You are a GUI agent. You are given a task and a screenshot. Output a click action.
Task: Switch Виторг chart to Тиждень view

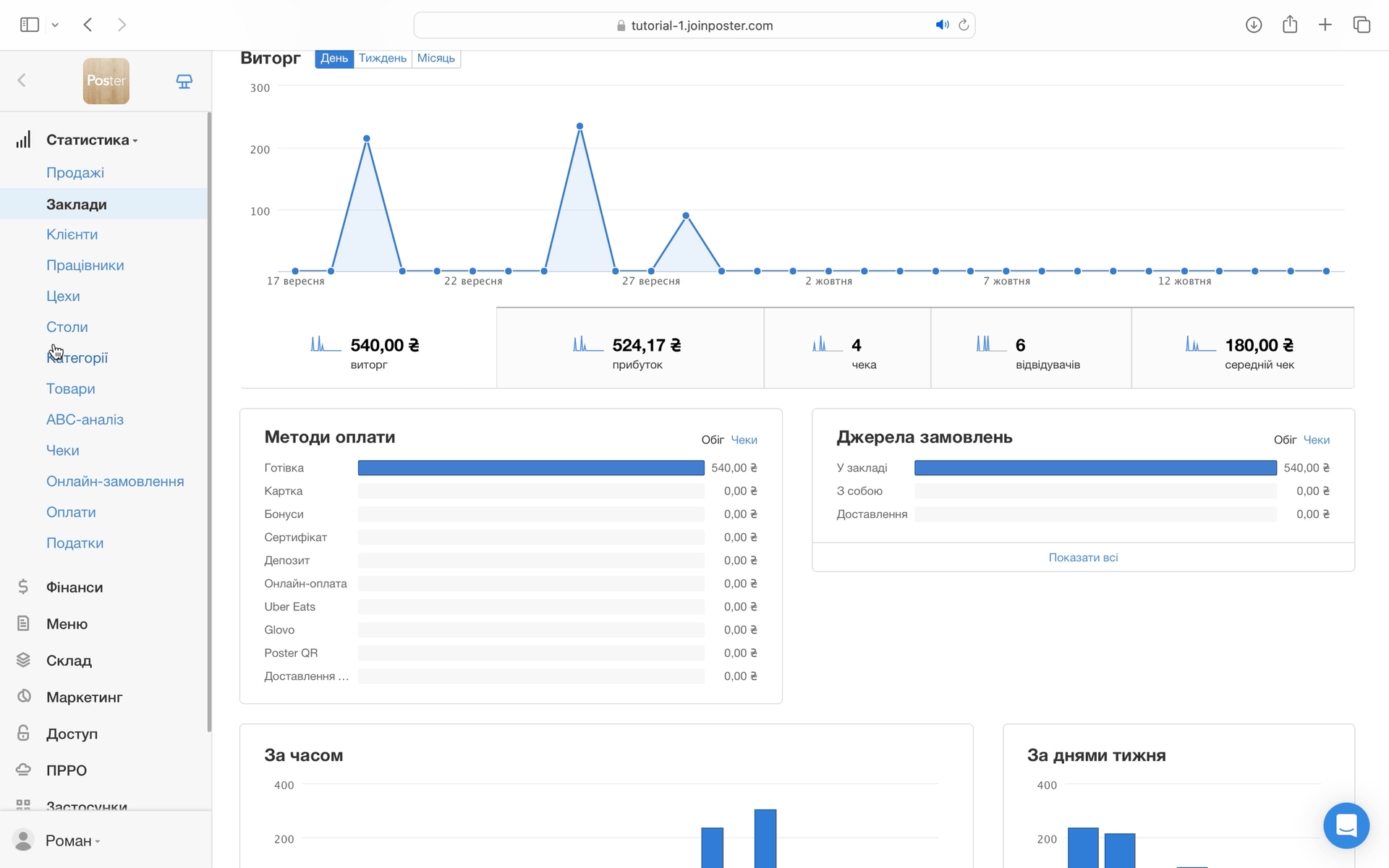pyautogui.click(x=382, y=58)
